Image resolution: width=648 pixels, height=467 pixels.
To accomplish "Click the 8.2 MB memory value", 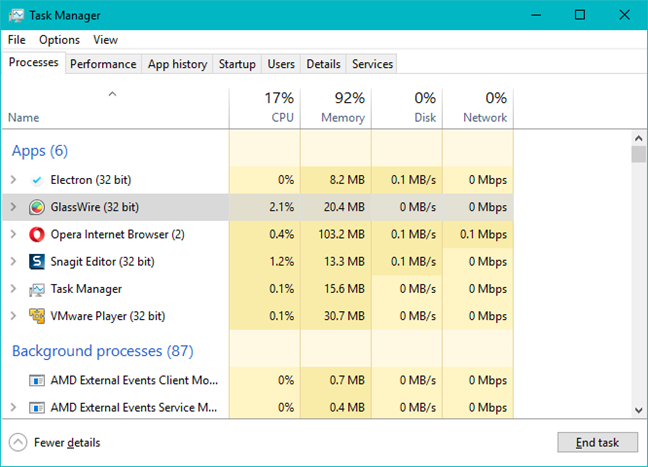I will point(347,180).
